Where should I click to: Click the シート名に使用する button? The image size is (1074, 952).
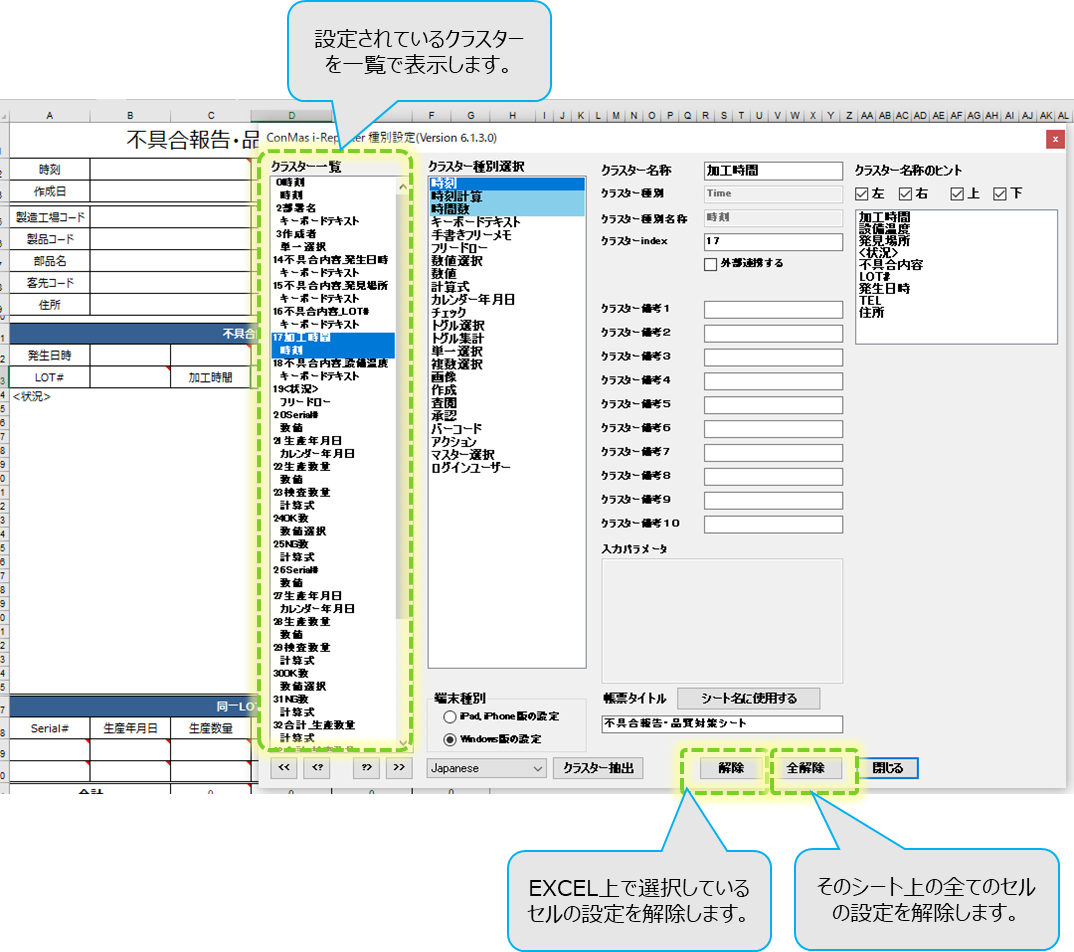749,698
